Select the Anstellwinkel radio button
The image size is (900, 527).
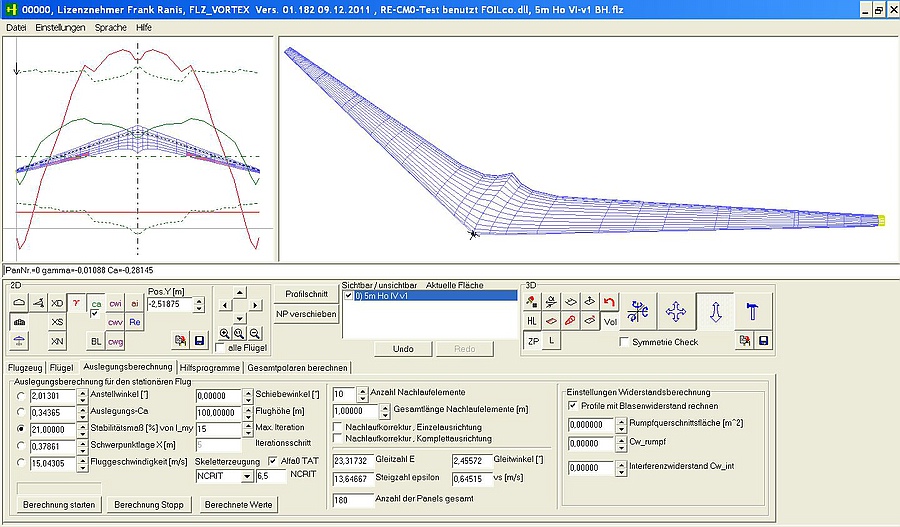pos(21,396)
